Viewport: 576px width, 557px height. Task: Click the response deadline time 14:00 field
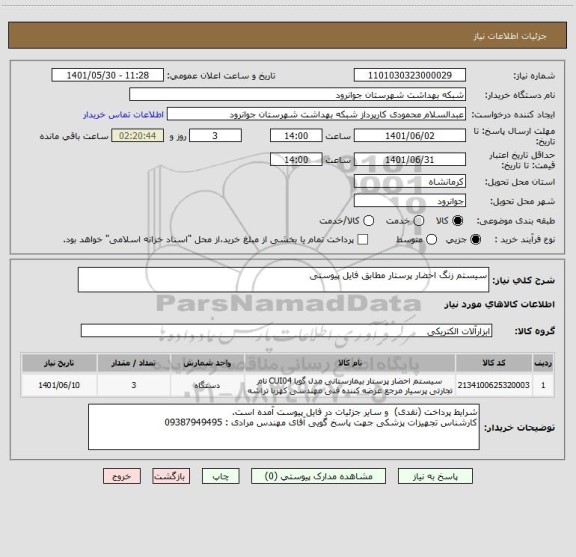pyautogui.click(x=296, y=136)
